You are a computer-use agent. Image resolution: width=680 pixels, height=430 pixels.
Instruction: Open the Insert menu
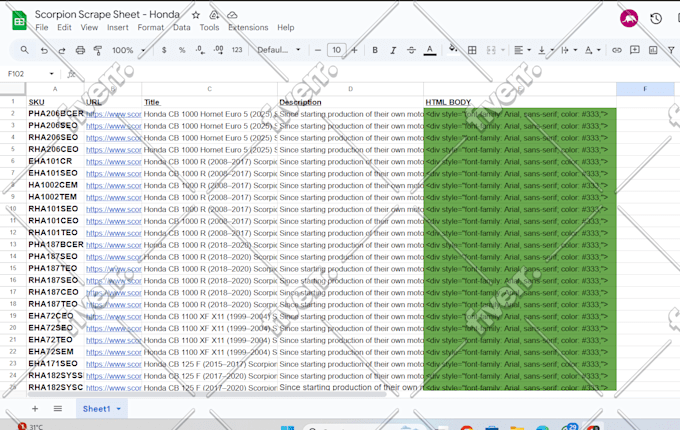pos(118,27)
